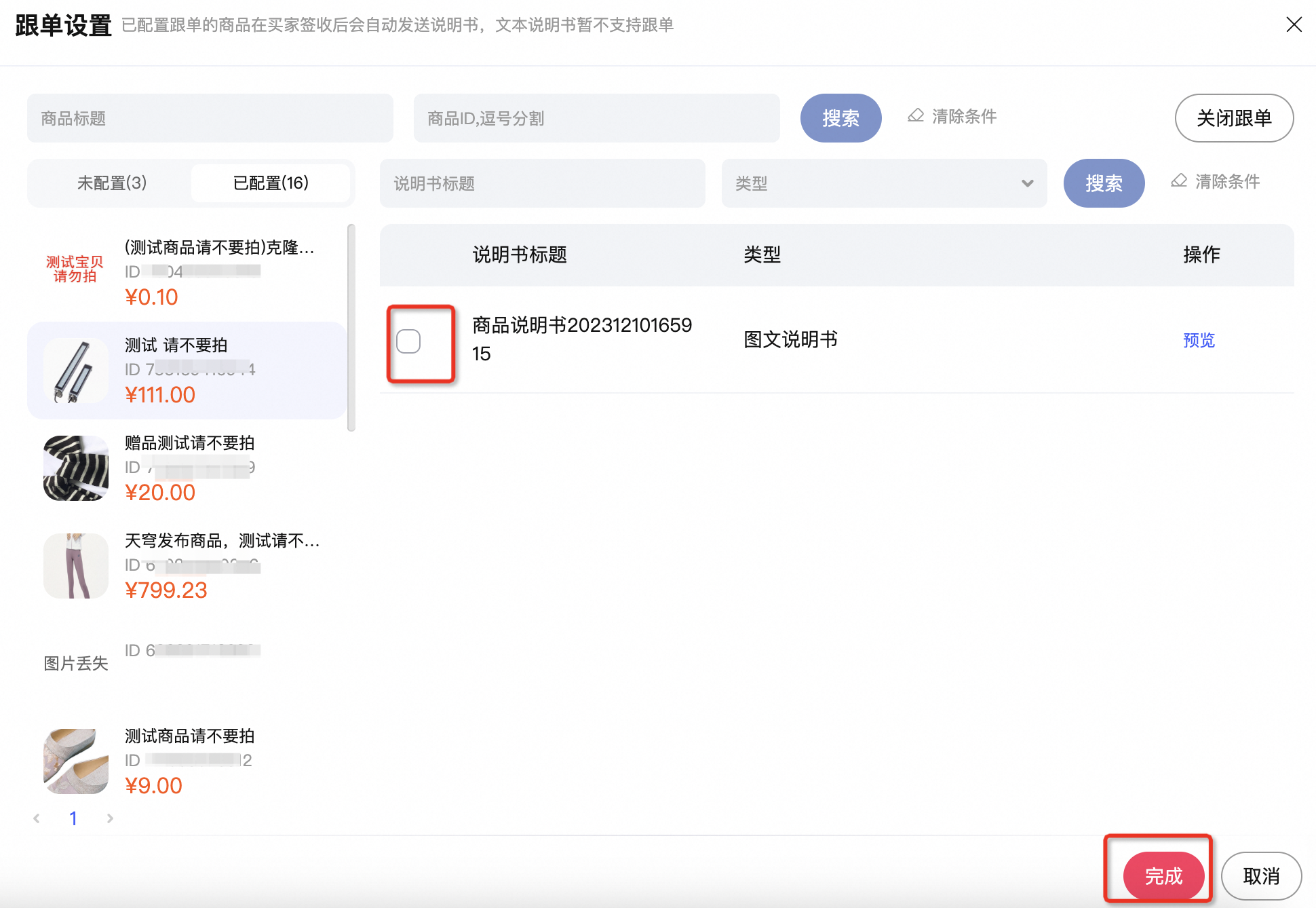Click the top 搜索 button for products

[x=840, y=118]
